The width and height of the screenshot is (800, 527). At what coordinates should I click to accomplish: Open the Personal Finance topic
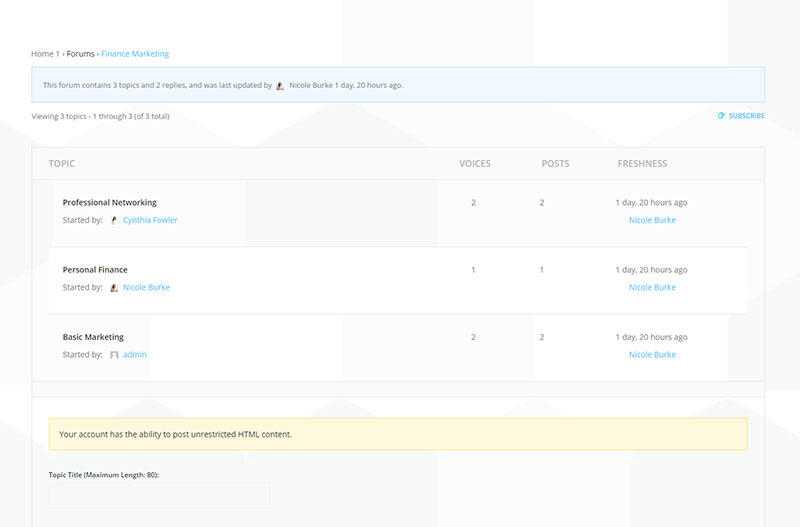coord(95,270)
